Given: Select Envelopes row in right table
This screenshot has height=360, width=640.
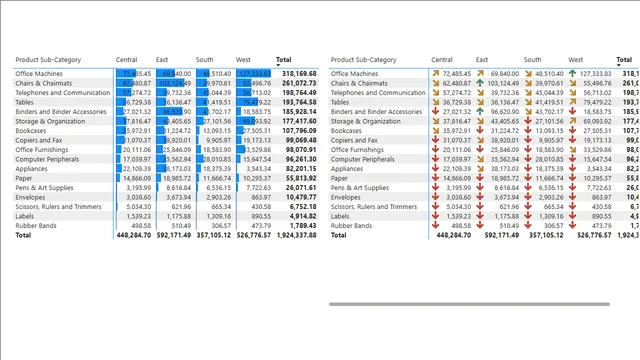Looking at the screenshot, I should coord(346,197).
